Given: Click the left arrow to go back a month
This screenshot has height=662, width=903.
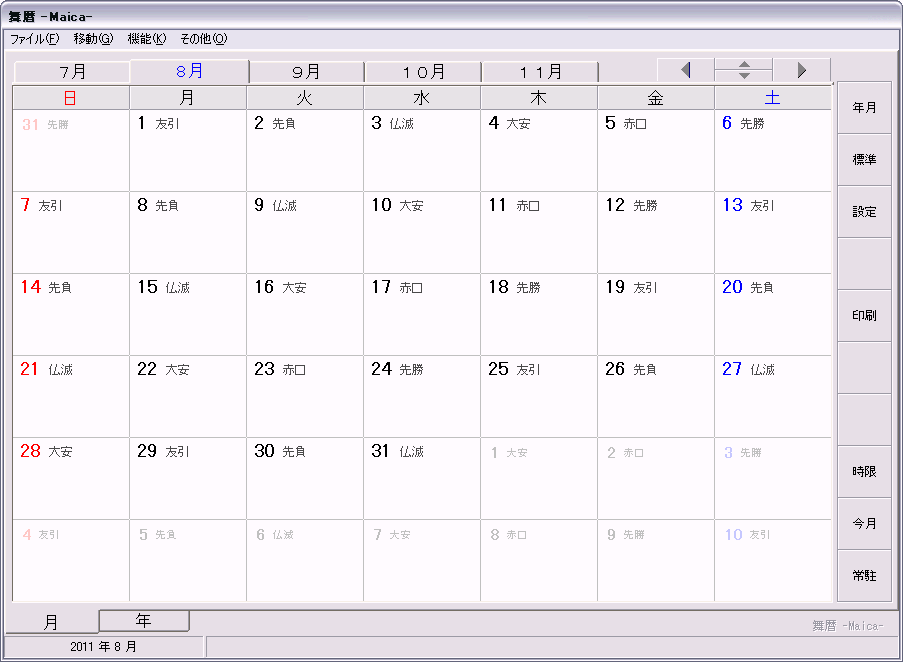Looking at the screenshot, I should click(685, 70).
